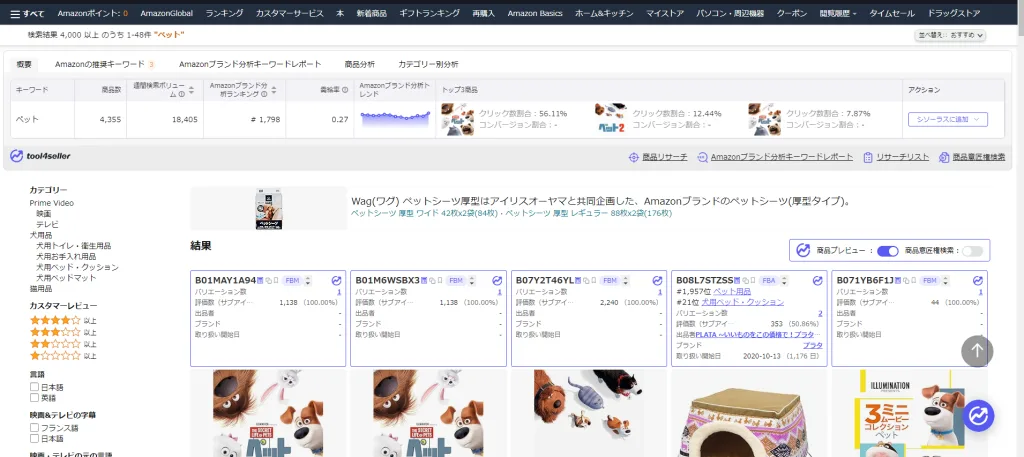Click the copy icon beside B08L7STZSS
The width and height of the screenshot is (1024, 457).
[x=745, y=281]
